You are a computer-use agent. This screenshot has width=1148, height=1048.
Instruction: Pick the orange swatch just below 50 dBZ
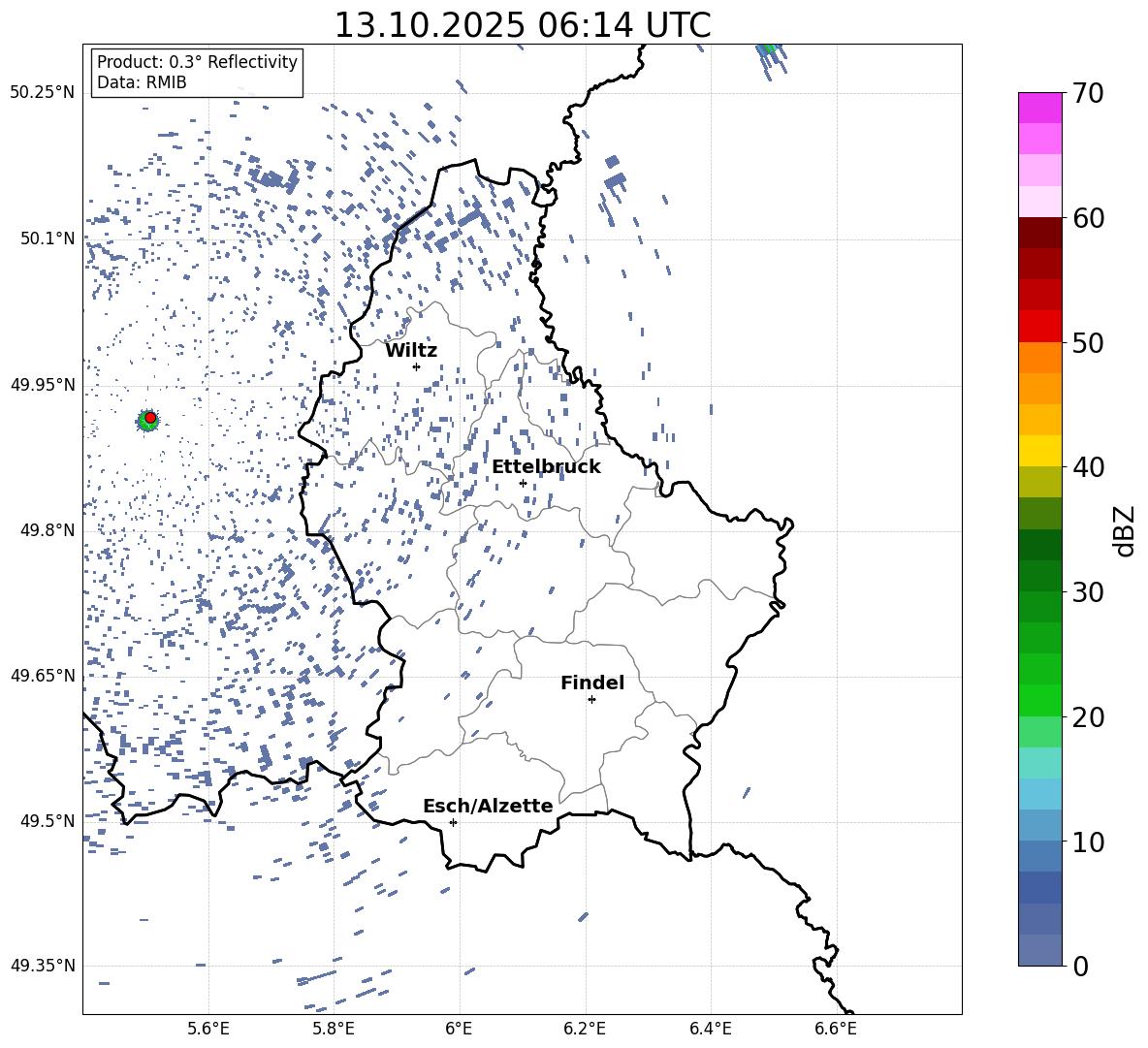click(x=1039, y=358)
